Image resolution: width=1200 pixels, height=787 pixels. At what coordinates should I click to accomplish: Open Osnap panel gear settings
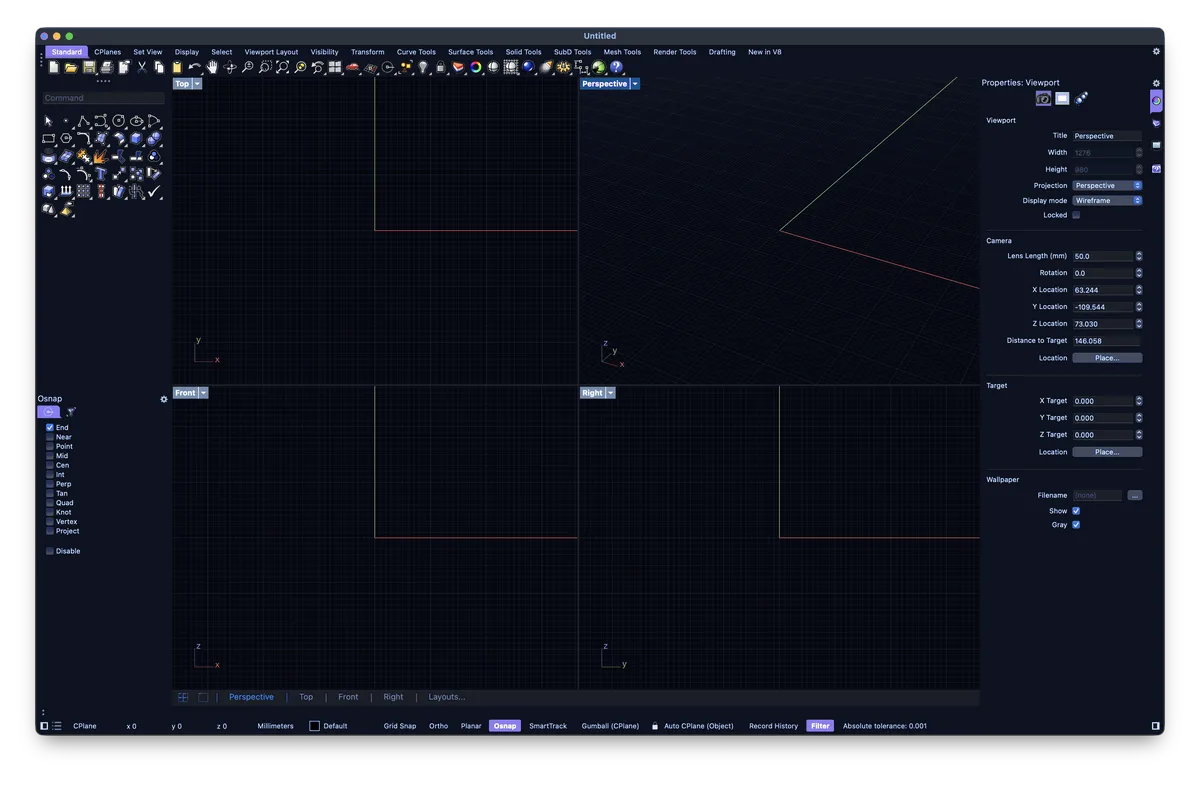(x=164, y=399)
